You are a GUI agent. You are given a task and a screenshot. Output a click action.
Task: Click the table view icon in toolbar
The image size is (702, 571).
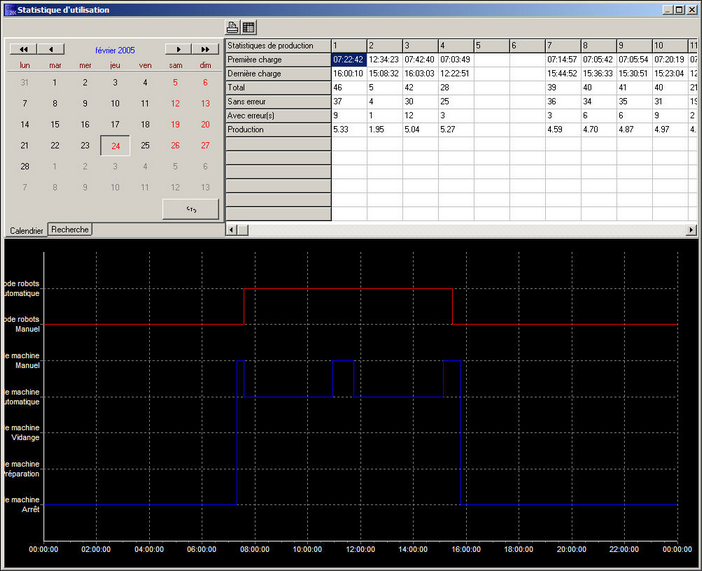coord(248,27)
